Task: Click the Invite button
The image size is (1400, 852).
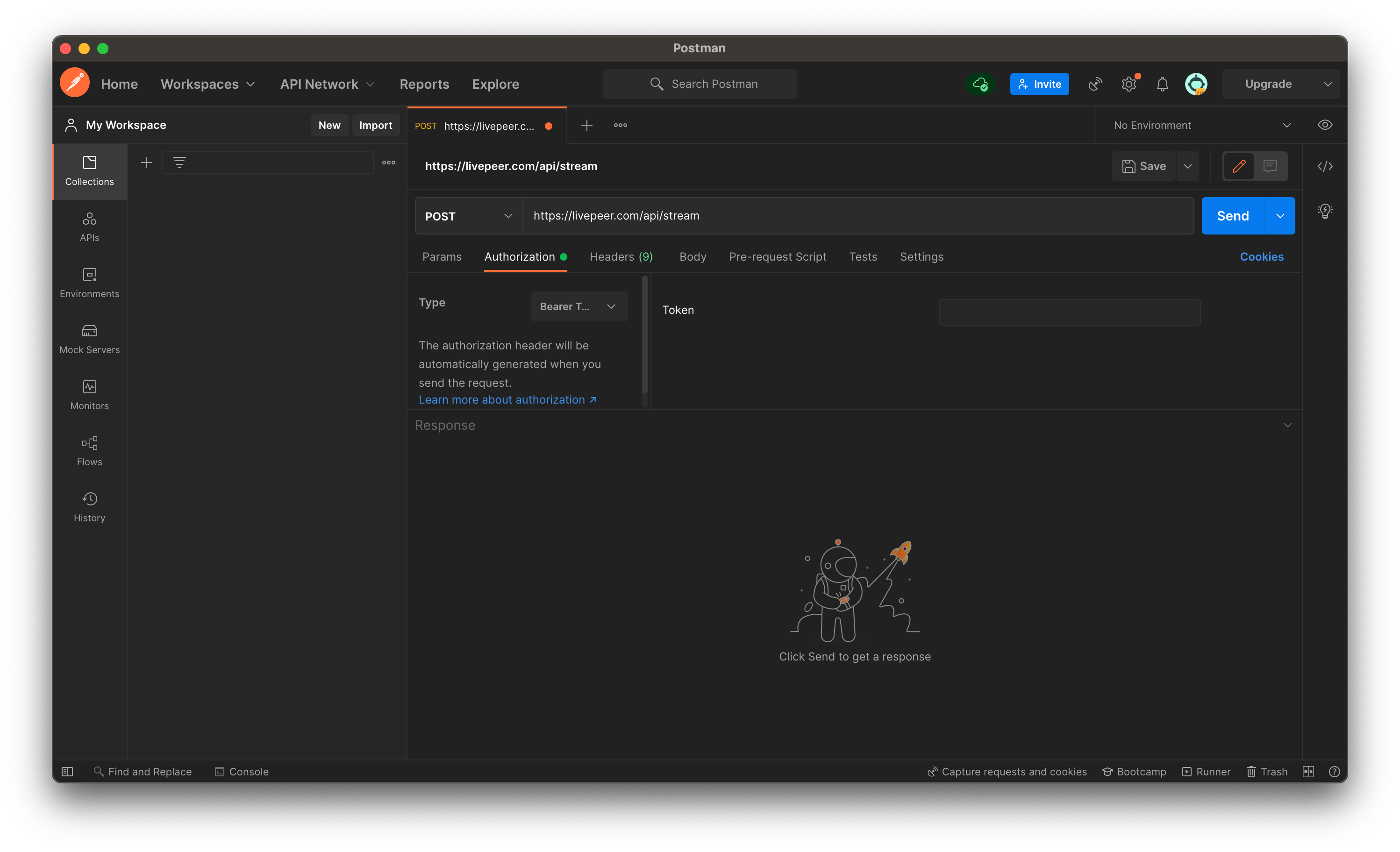Action: 1039,84
